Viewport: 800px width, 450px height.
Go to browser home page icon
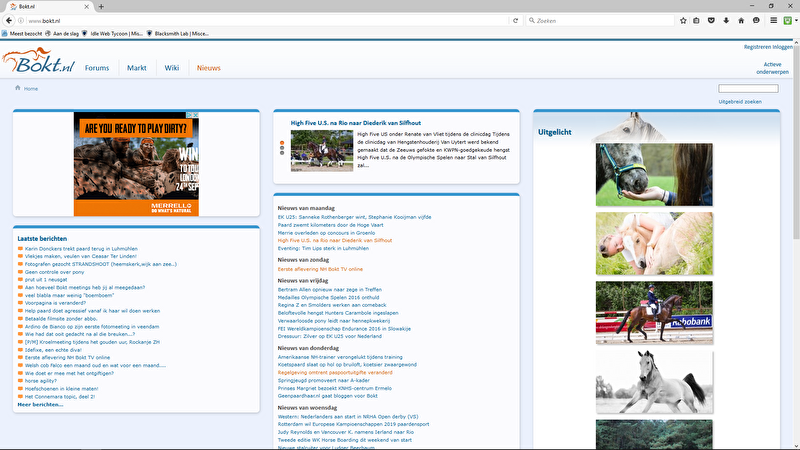[x=741, y=20]
